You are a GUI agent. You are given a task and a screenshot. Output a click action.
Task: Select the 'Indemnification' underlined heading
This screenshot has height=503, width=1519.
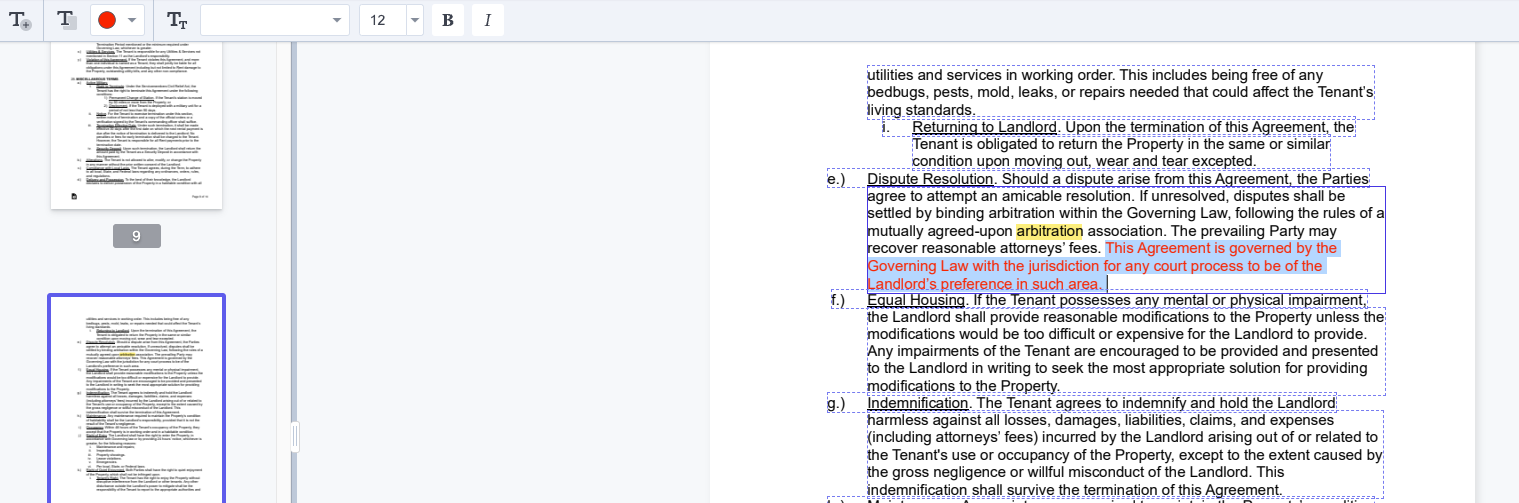(x=918, y=403)
